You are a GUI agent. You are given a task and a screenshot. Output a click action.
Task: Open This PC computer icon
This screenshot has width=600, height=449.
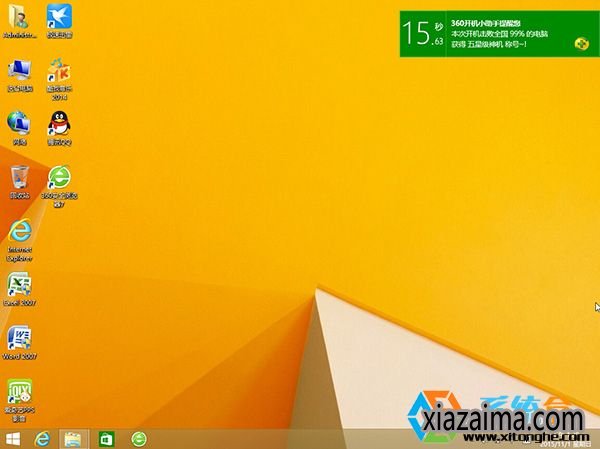pyautogui.click(x=20, y=76)
